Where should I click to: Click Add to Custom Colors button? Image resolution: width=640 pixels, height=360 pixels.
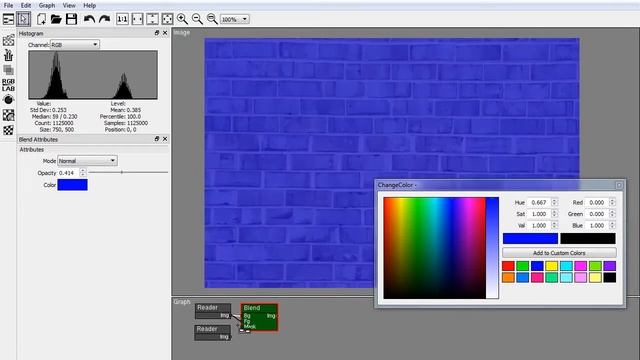pos(559,253)
